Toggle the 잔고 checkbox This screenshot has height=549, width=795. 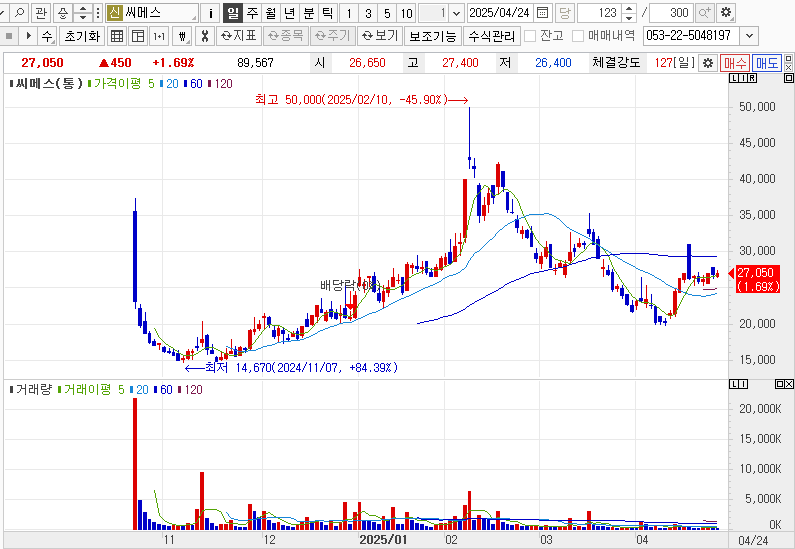530,36
